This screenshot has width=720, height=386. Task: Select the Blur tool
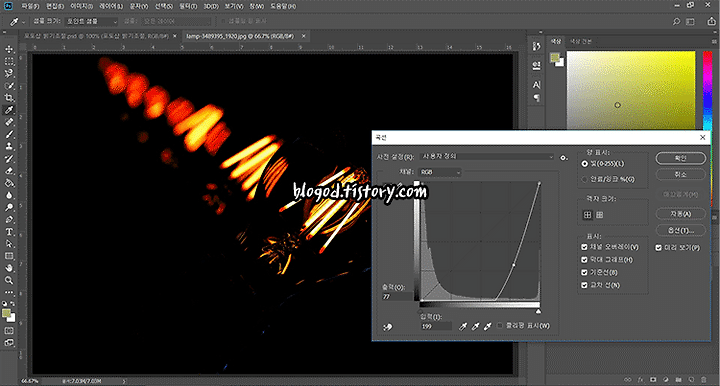(9, 195)
